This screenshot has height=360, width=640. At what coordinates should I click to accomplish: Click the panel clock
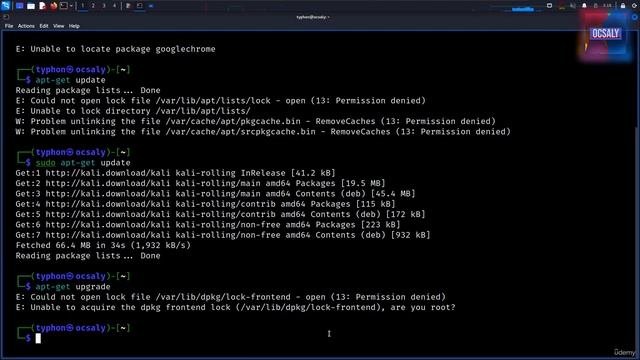coord(608,6)
